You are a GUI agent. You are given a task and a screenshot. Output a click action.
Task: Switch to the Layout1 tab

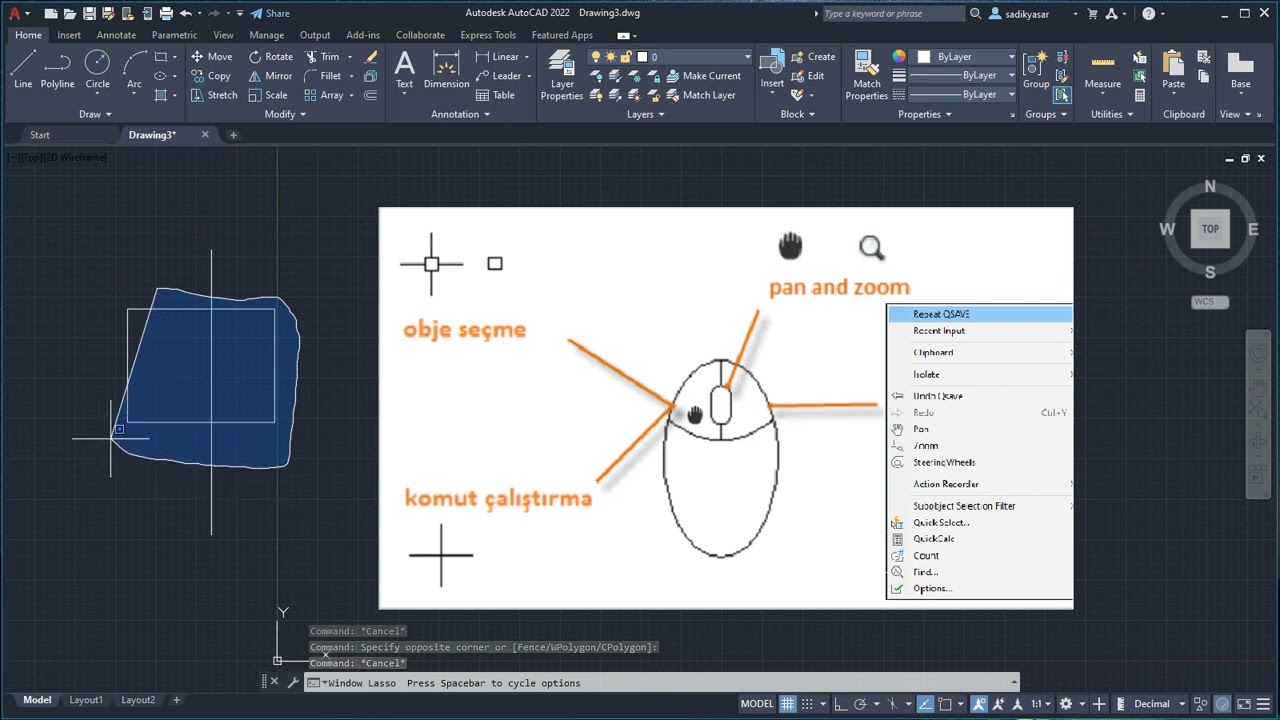tap(86, 700)
